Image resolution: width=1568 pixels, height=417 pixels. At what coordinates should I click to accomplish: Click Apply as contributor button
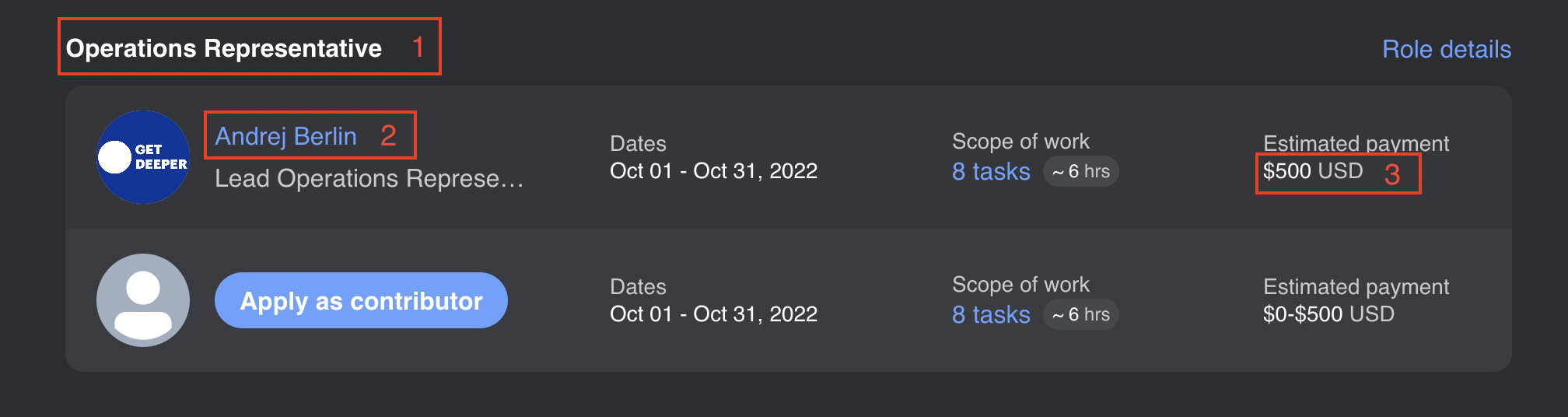(x=361, y=300)
